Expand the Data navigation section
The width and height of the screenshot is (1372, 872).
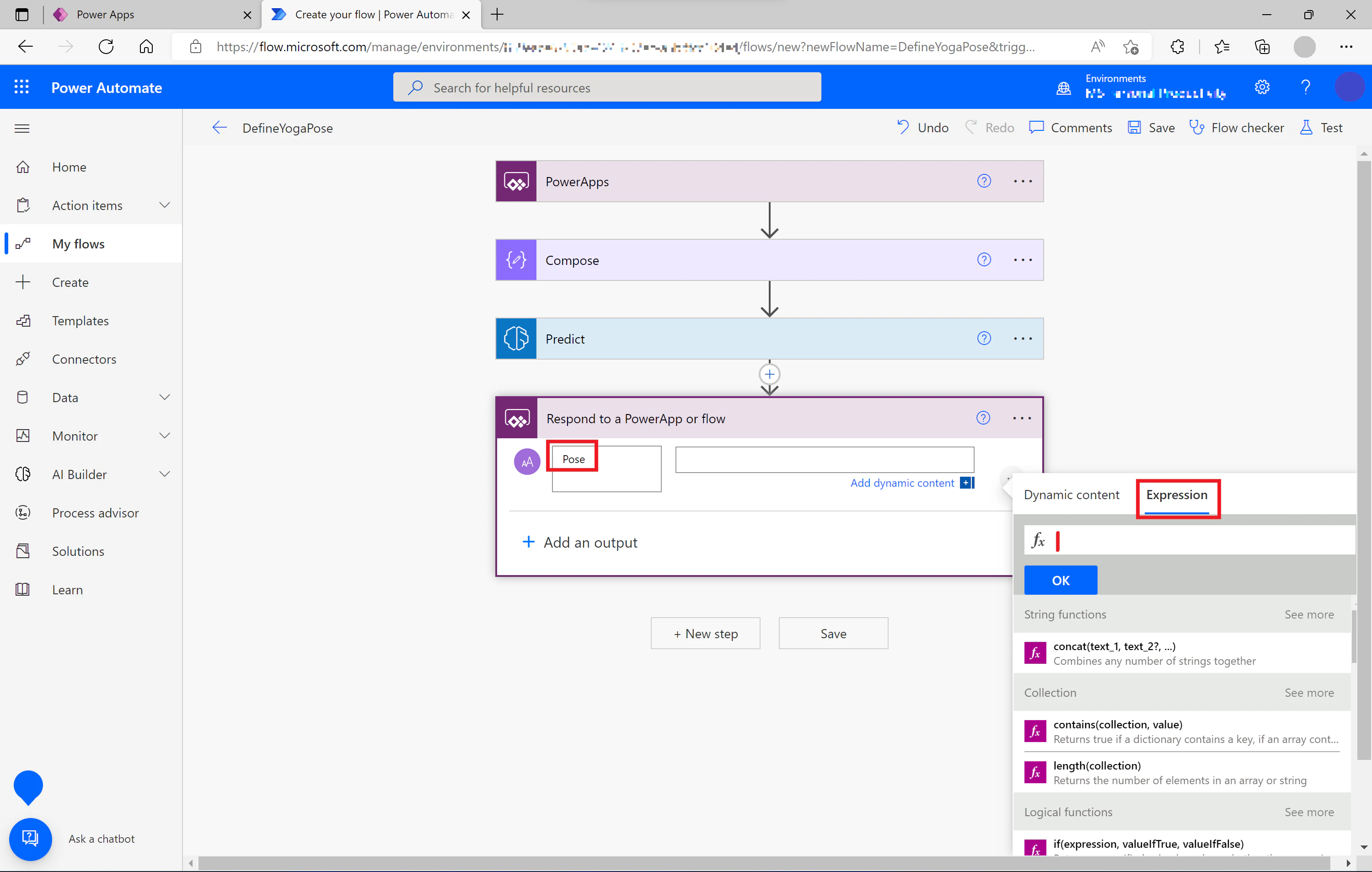point(165,397)
